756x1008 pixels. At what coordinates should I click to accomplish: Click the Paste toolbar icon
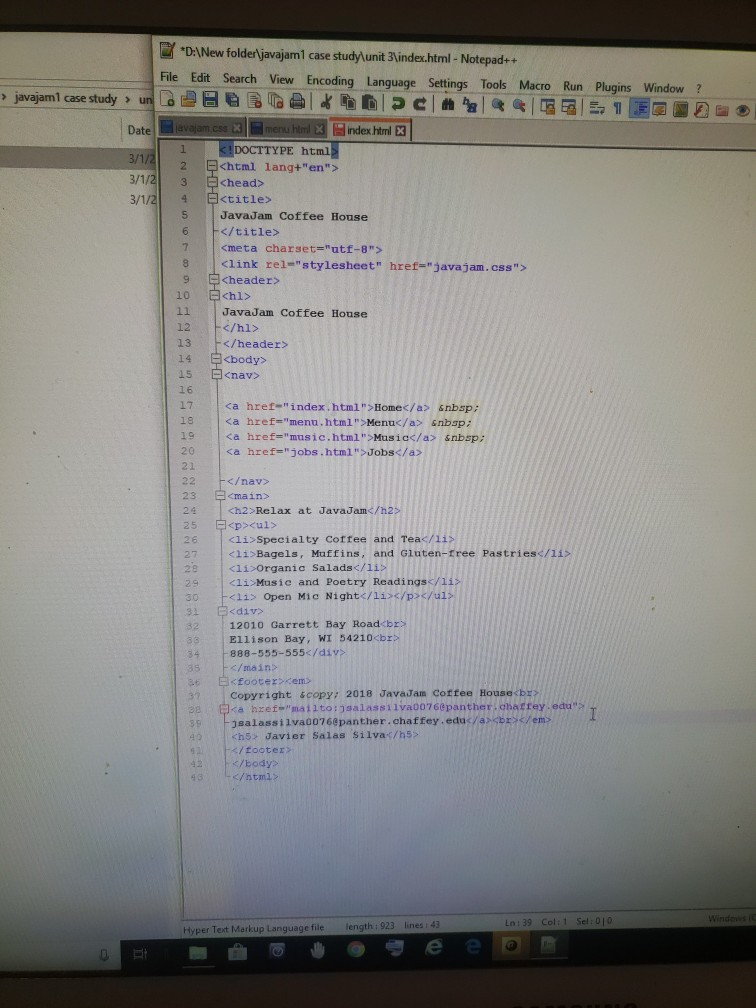coord(370,102)
